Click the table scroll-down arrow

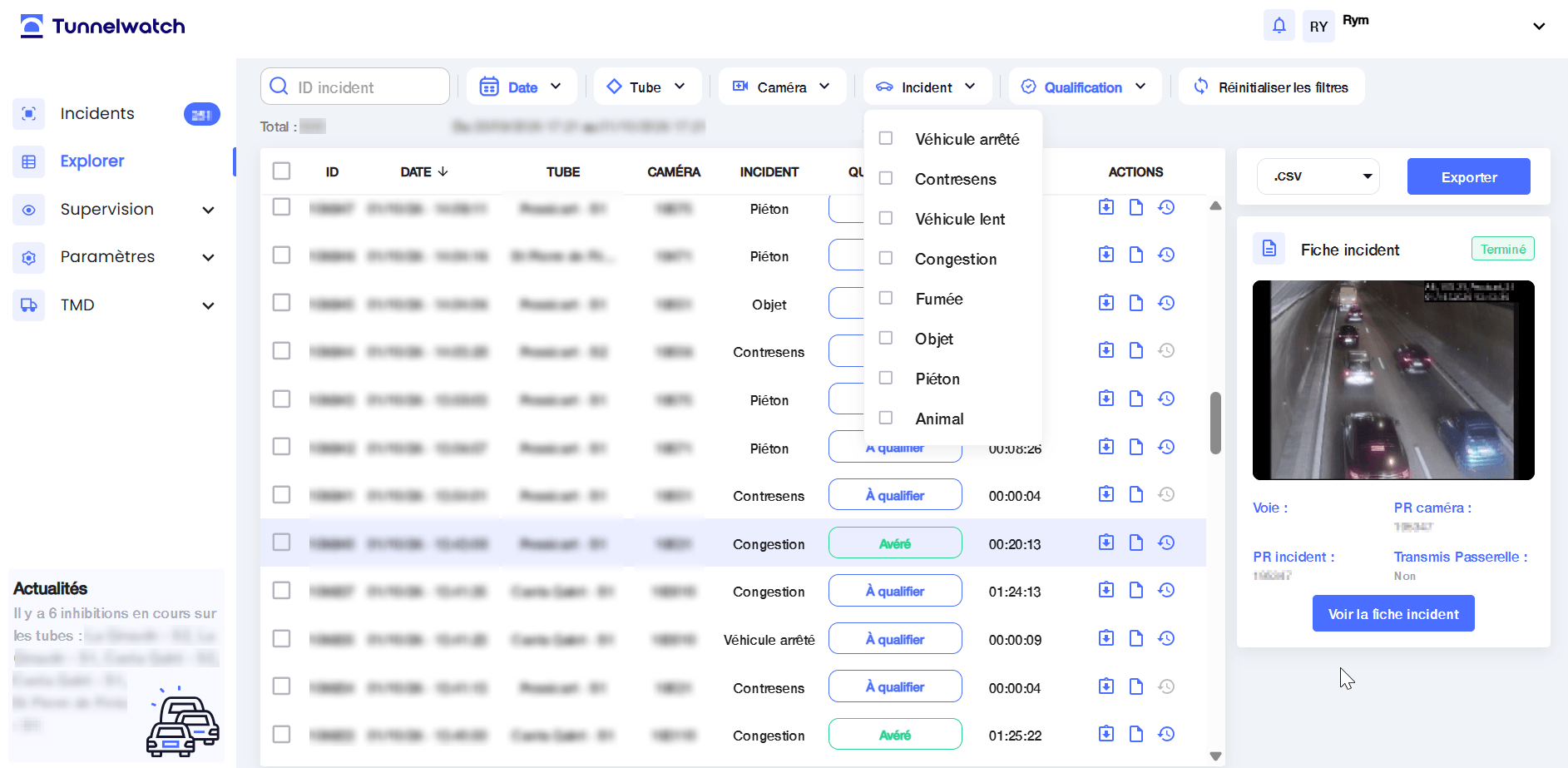pyautogui.click(x=1215, y=756)
